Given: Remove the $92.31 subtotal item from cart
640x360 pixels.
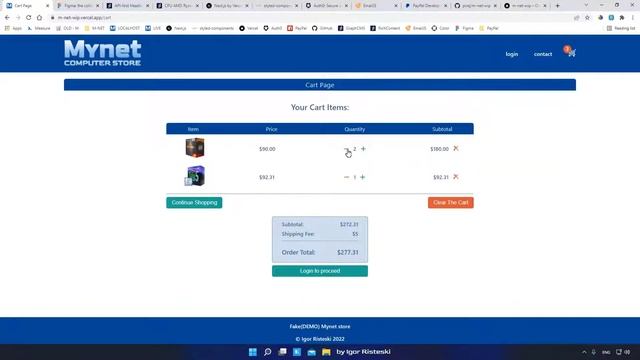Looking at the screenshot, I should (456, 177).
